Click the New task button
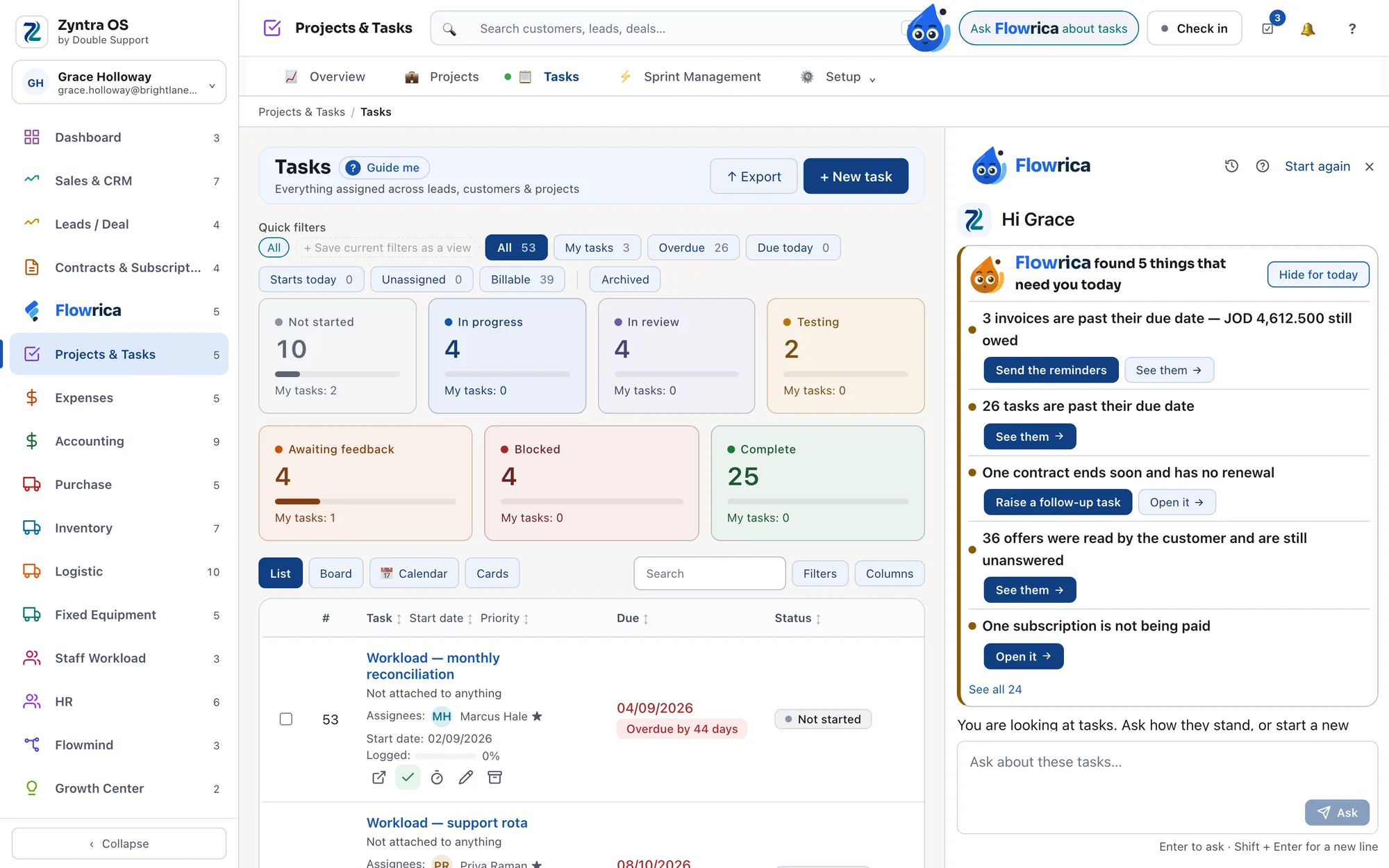Viewport: 1389px width, 868px height. click(x=856, y=176)
